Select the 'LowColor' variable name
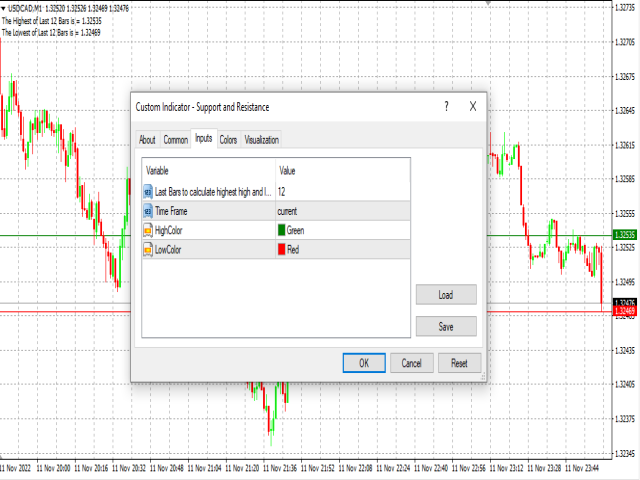This screenshot has height=480, width=640. coord(168,249)
